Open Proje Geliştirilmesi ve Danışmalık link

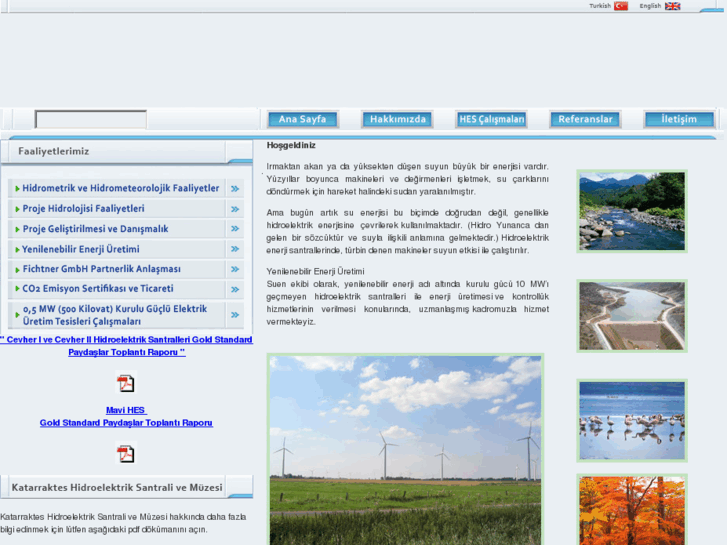point(96,229)
